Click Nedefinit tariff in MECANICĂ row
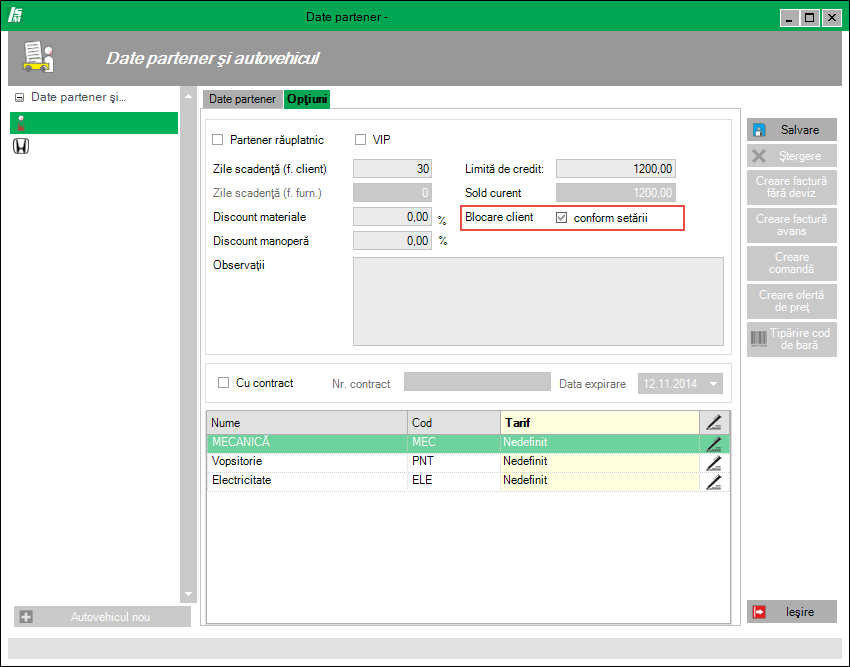Image resolution: width=850 pixels, height=667 pixels. click(600, 443)
